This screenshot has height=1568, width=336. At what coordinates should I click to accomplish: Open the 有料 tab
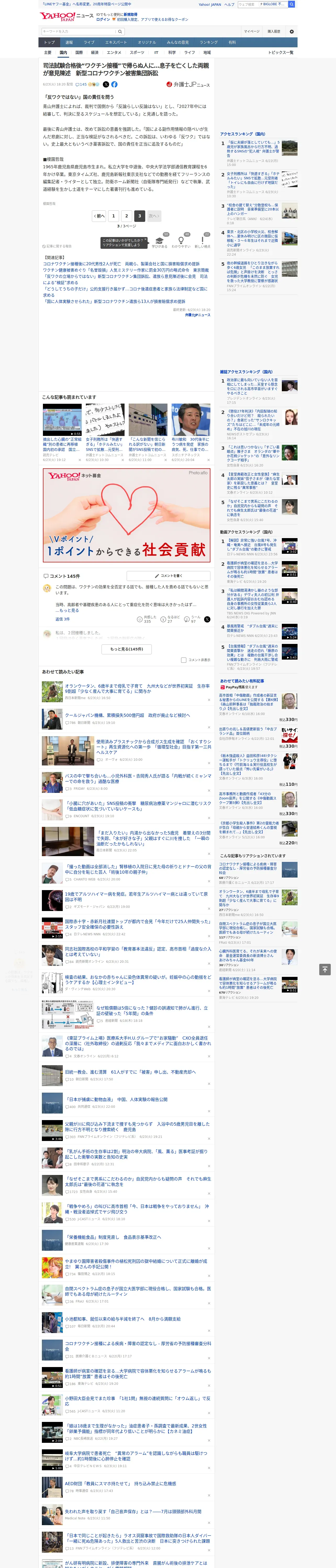(232, 42)
